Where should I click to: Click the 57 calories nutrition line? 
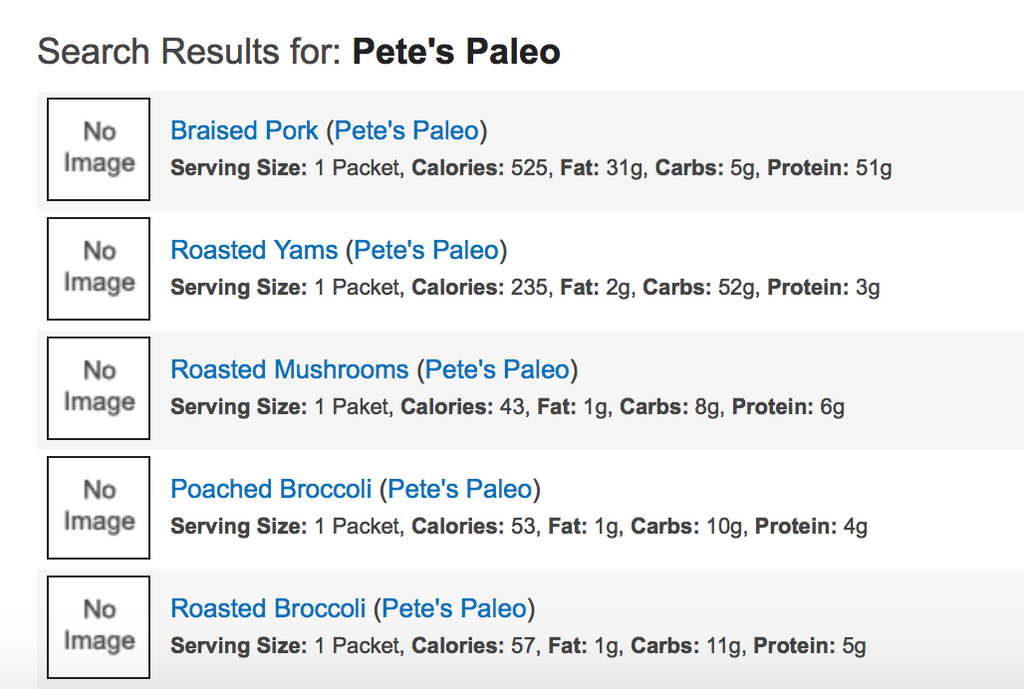pos(518,646)
